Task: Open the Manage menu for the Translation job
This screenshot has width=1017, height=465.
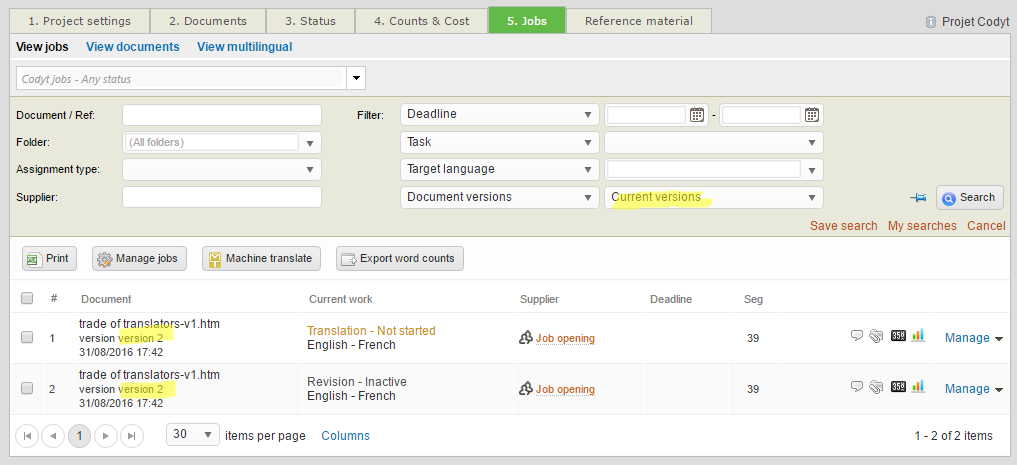Action: (x=973, y=338)
